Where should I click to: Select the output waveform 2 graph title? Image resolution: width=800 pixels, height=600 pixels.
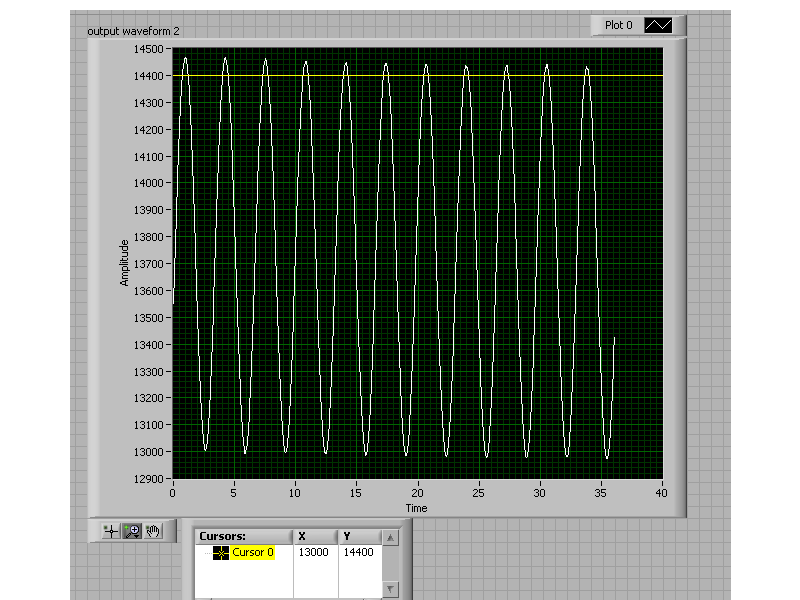pos(134,31)
